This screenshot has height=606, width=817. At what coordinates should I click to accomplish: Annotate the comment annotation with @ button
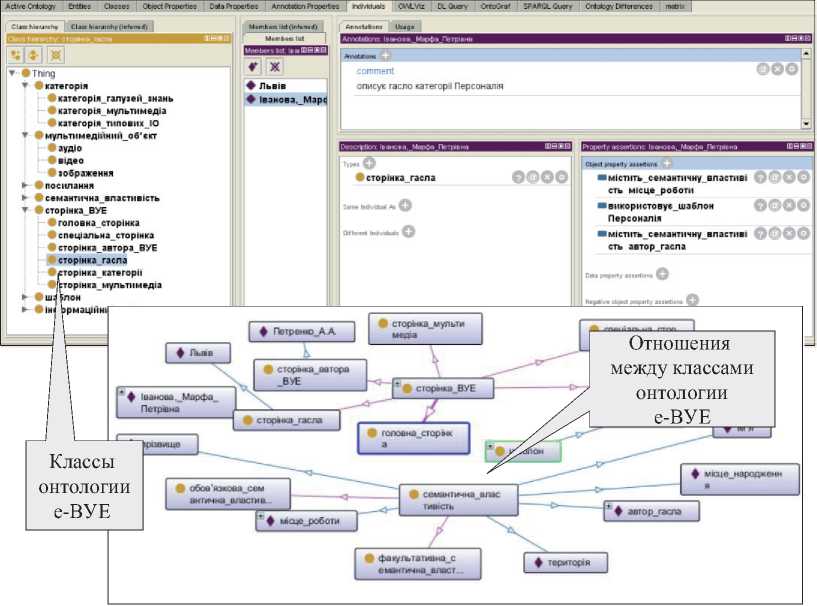tap(763, 69)
